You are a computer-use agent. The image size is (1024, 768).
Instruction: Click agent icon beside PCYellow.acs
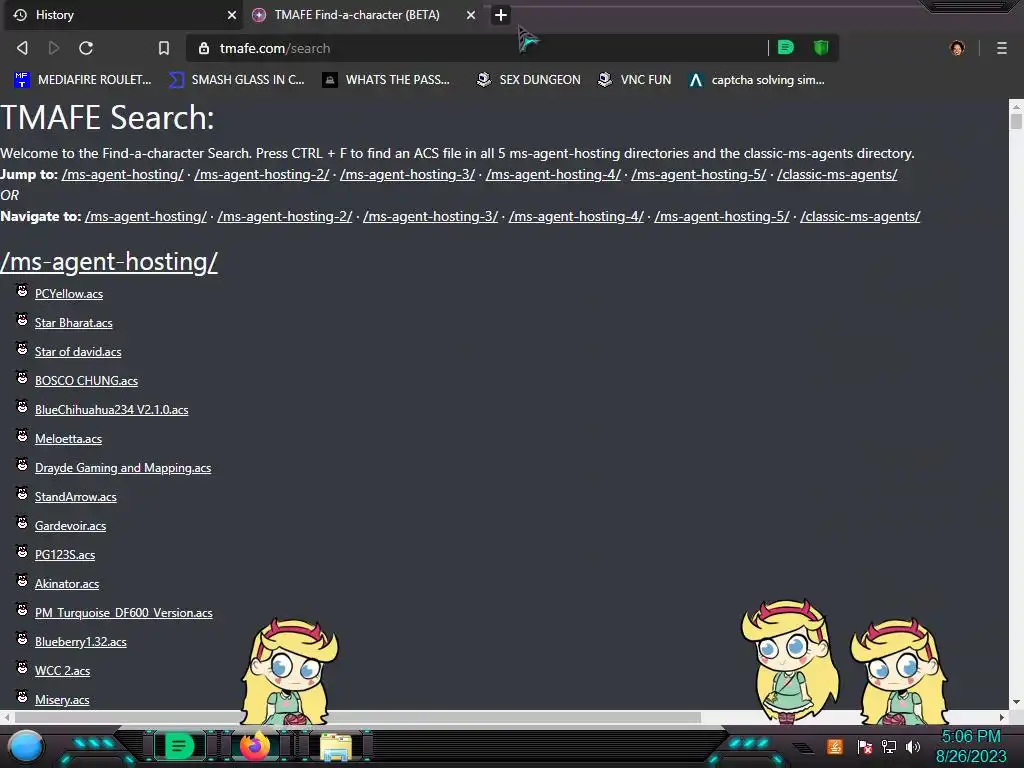[x=22, y=291]
